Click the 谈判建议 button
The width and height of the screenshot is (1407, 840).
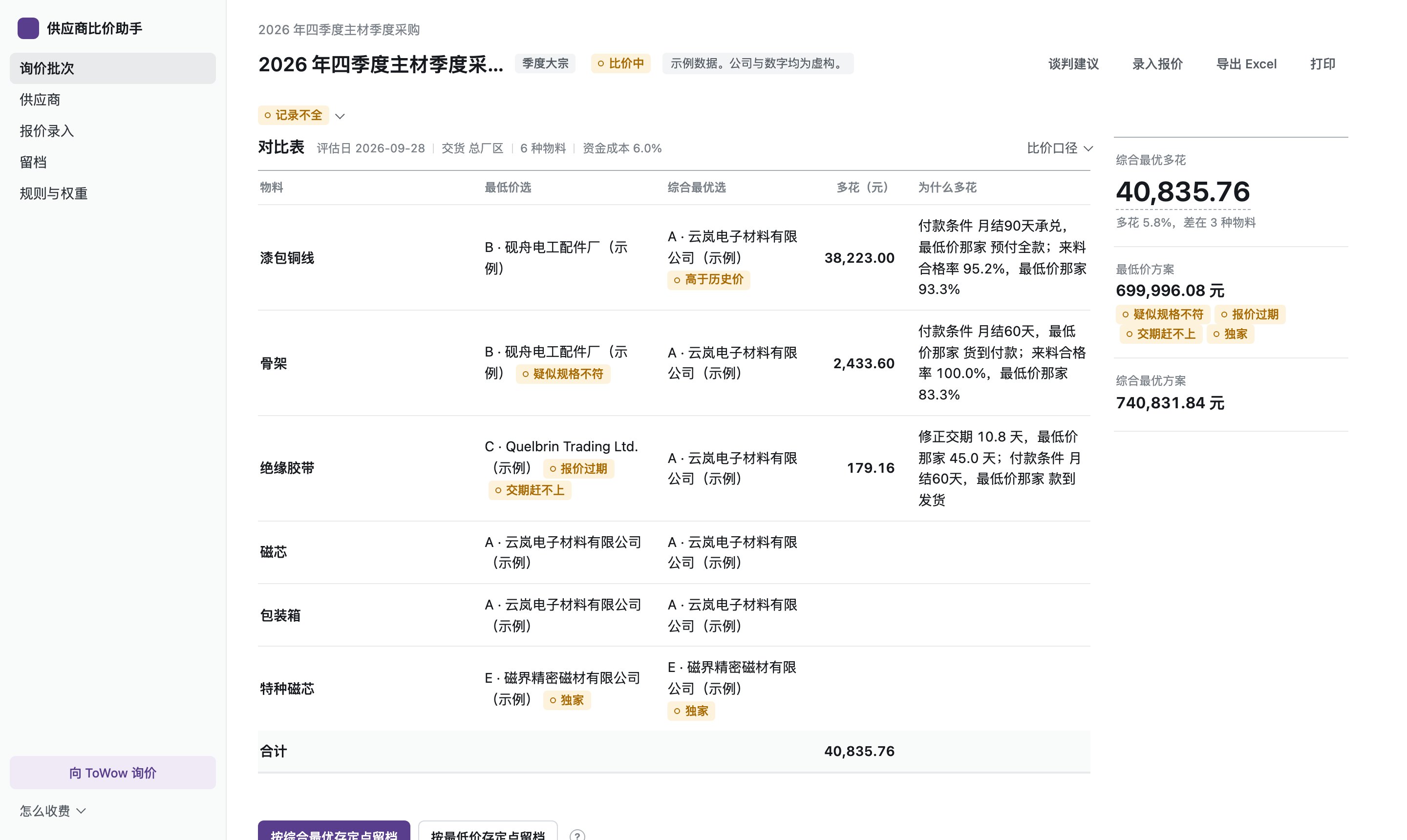click(1073, 64)
